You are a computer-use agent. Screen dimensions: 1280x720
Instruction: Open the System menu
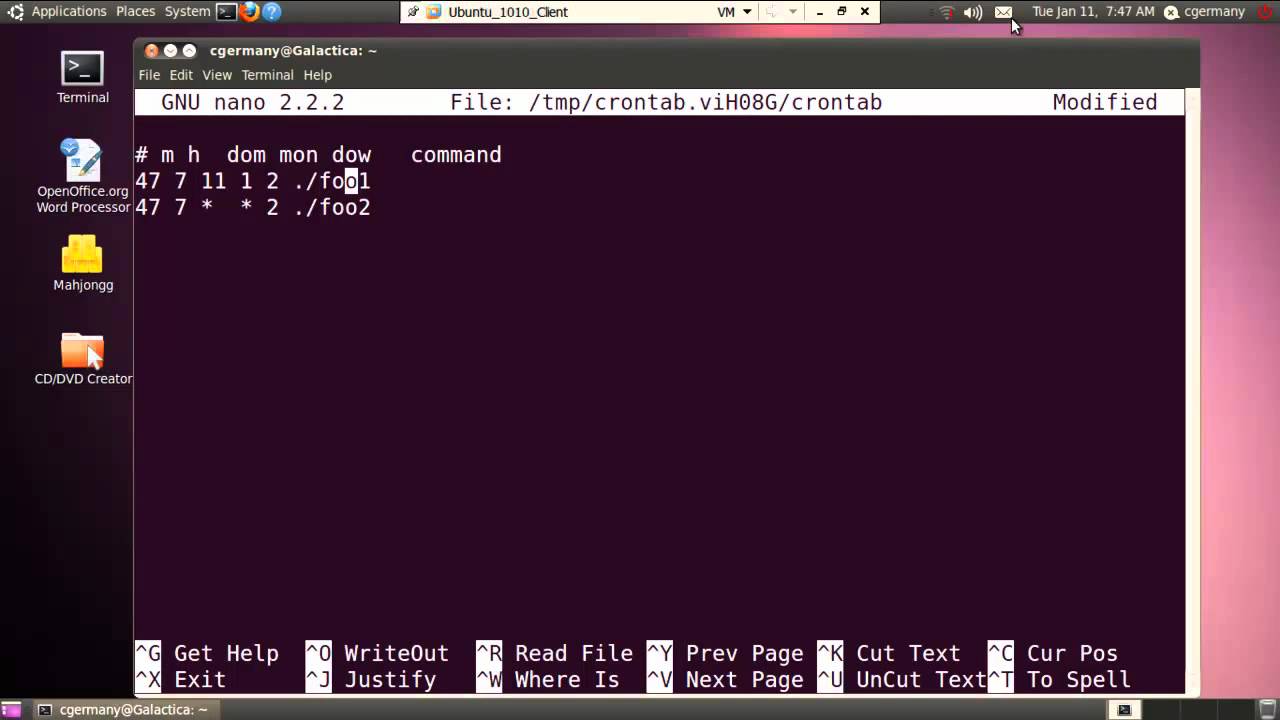187,12
